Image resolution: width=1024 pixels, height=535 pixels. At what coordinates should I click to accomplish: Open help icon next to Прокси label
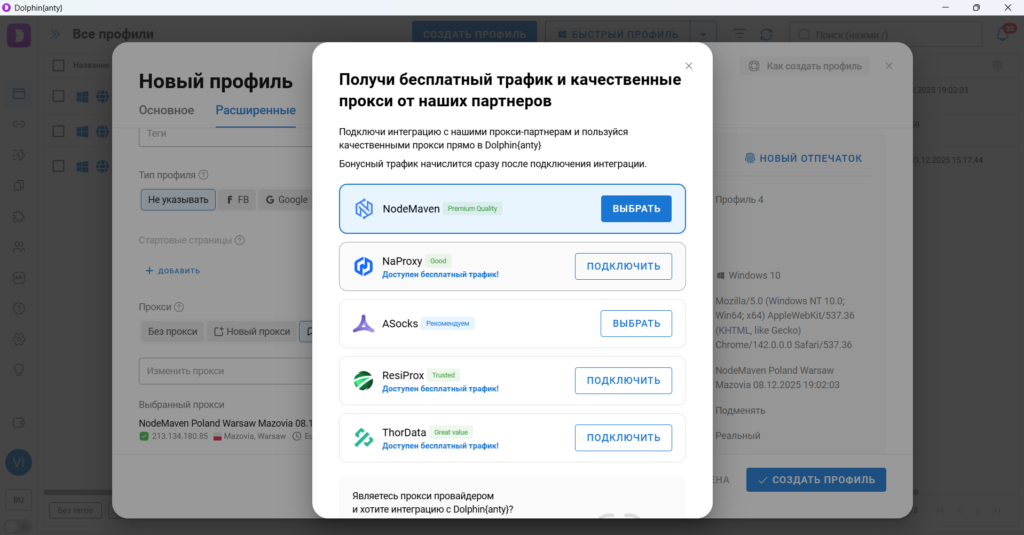tap(179, 307)
